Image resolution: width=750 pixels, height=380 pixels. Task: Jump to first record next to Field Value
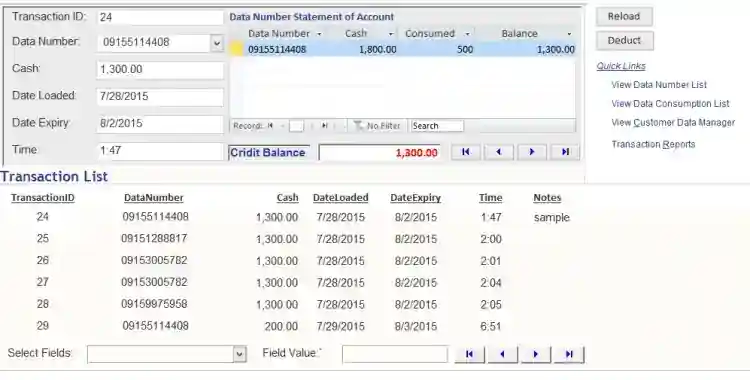[x=469, y=354]
